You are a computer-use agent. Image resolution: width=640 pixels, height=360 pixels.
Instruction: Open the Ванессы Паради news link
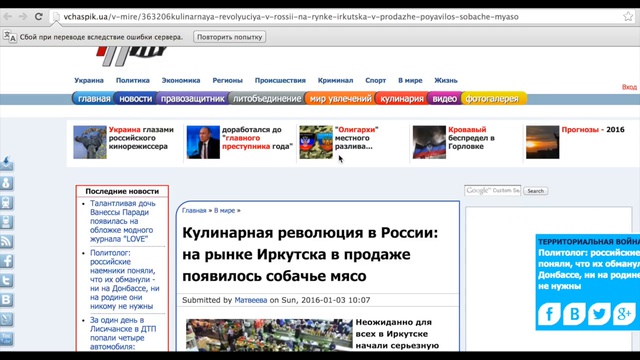coord(122,221)
